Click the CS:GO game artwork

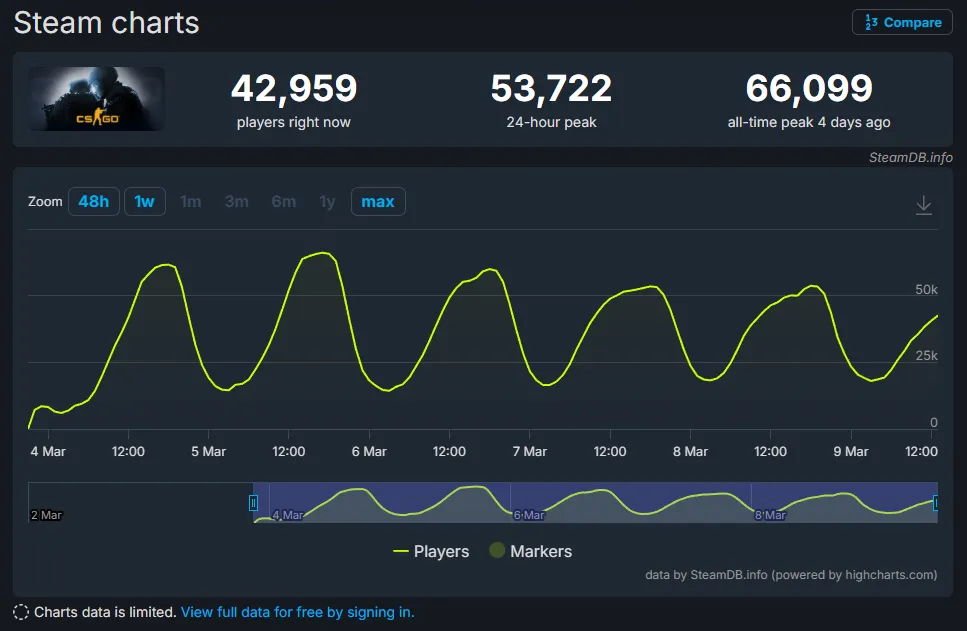(96, 99)
